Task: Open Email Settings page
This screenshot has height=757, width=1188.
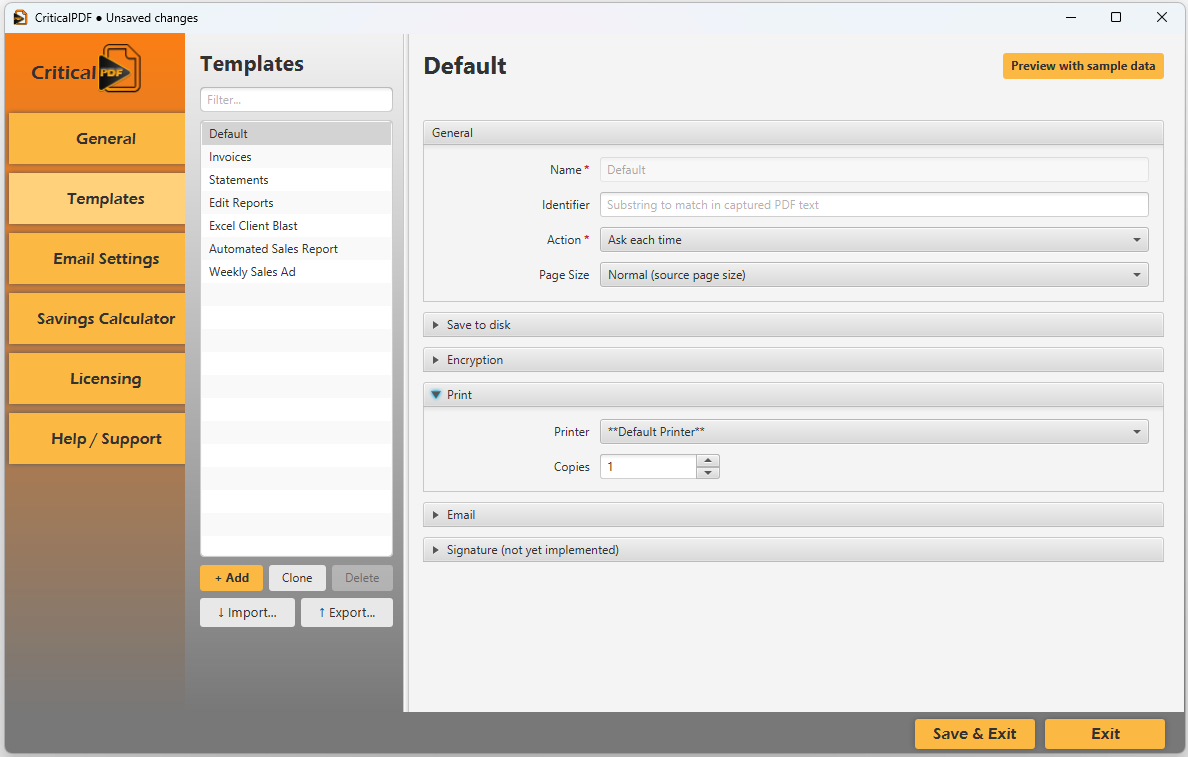Action: click(97, 258)
